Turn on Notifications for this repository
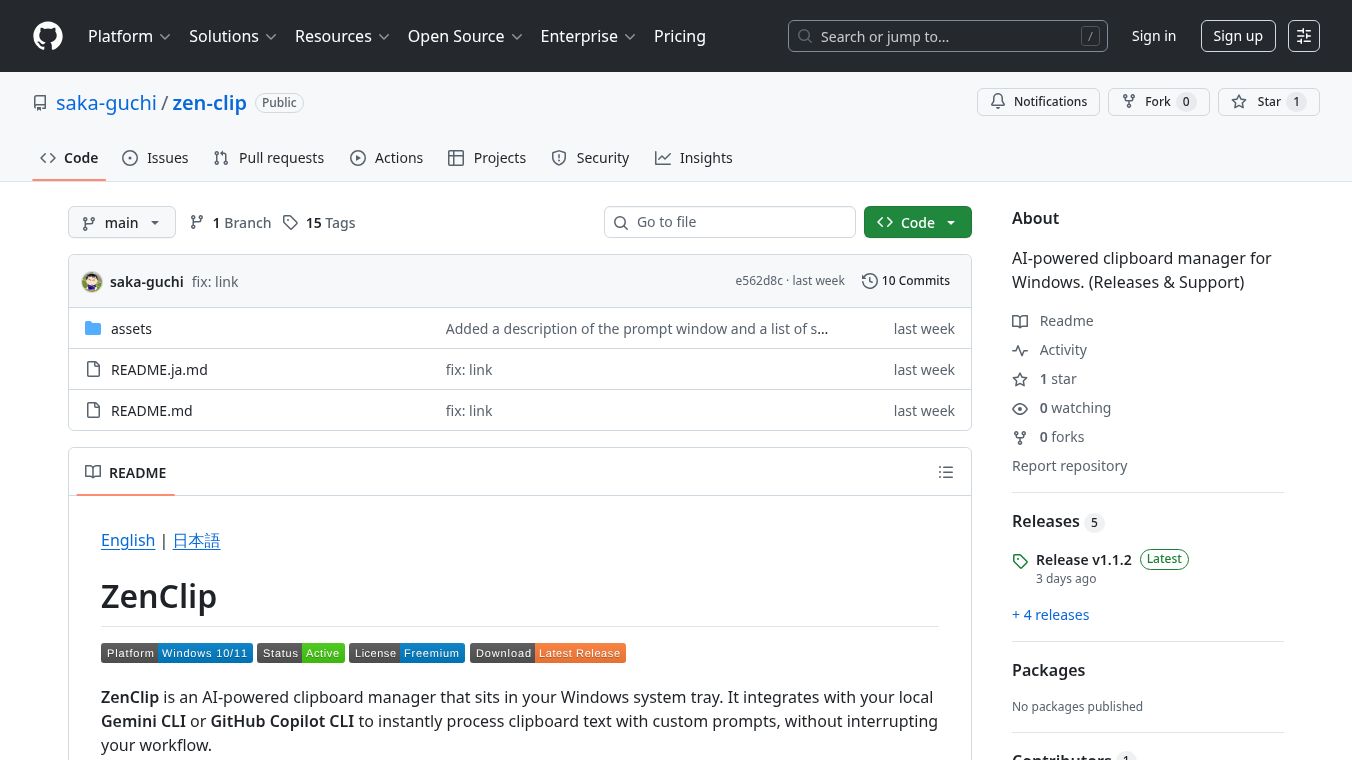Image resolution: width=1352 pixels, height=760 pixels. click(x=1038, y=102)
